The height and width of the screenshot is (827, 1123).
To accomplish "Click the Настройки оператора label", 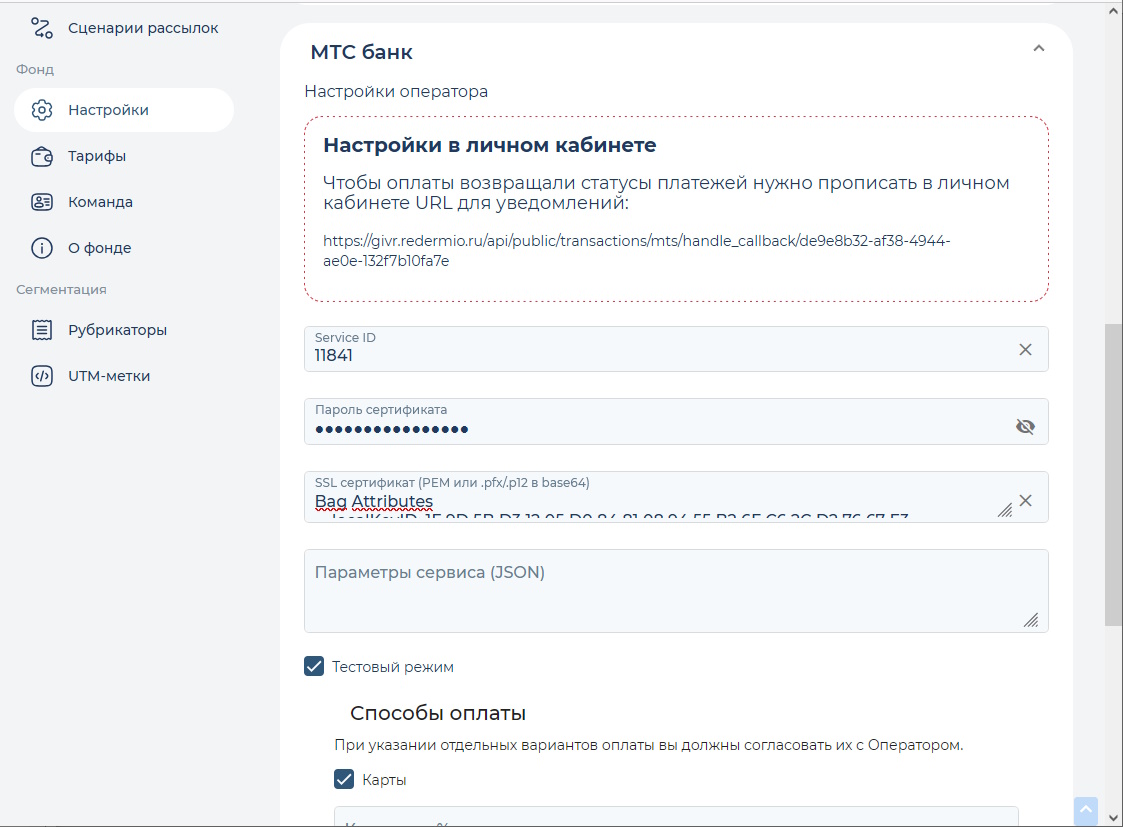I will click(396, 92).
